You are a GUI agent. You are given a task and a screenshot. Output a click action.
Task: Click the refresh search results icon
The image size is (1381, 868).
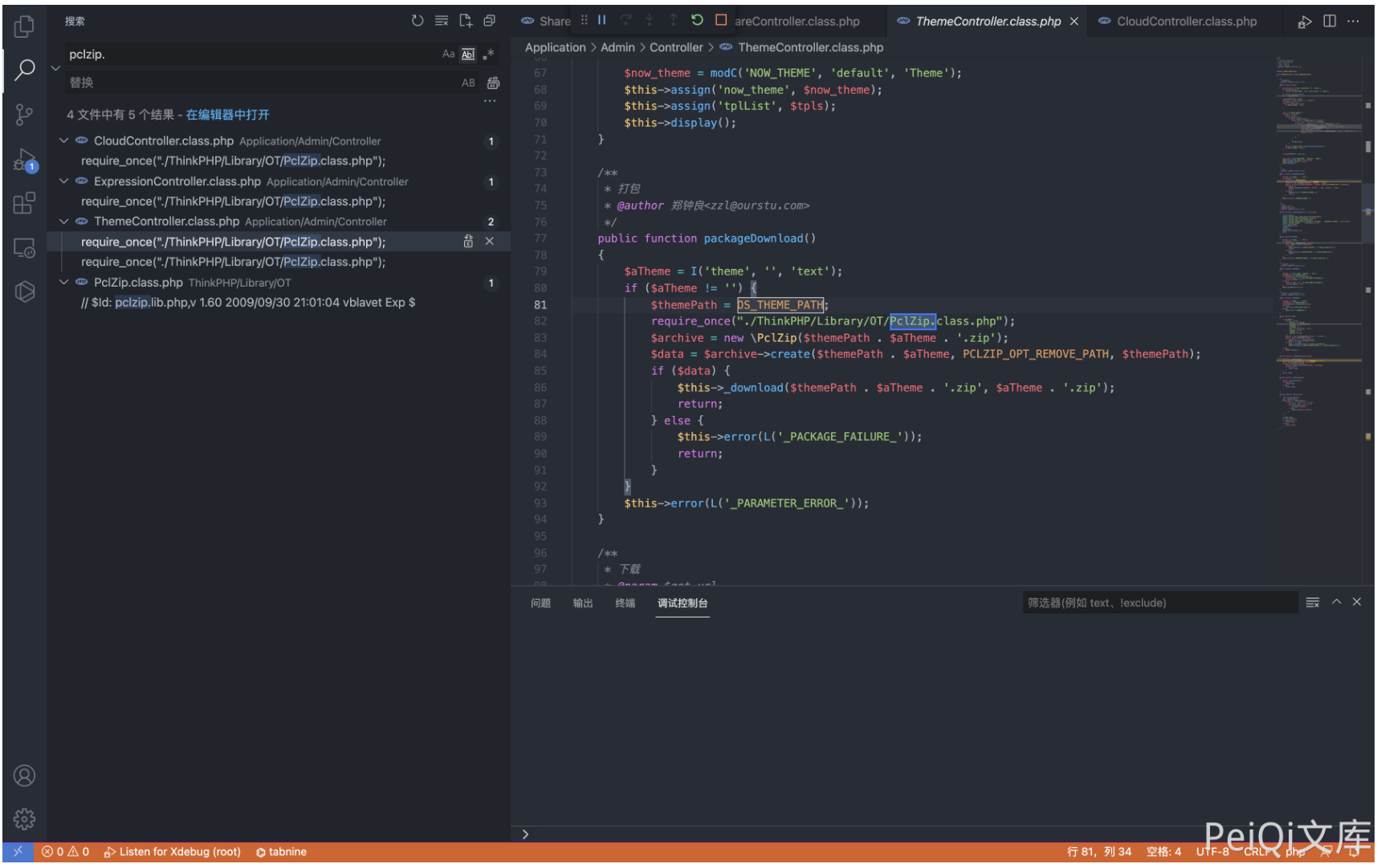418,21
